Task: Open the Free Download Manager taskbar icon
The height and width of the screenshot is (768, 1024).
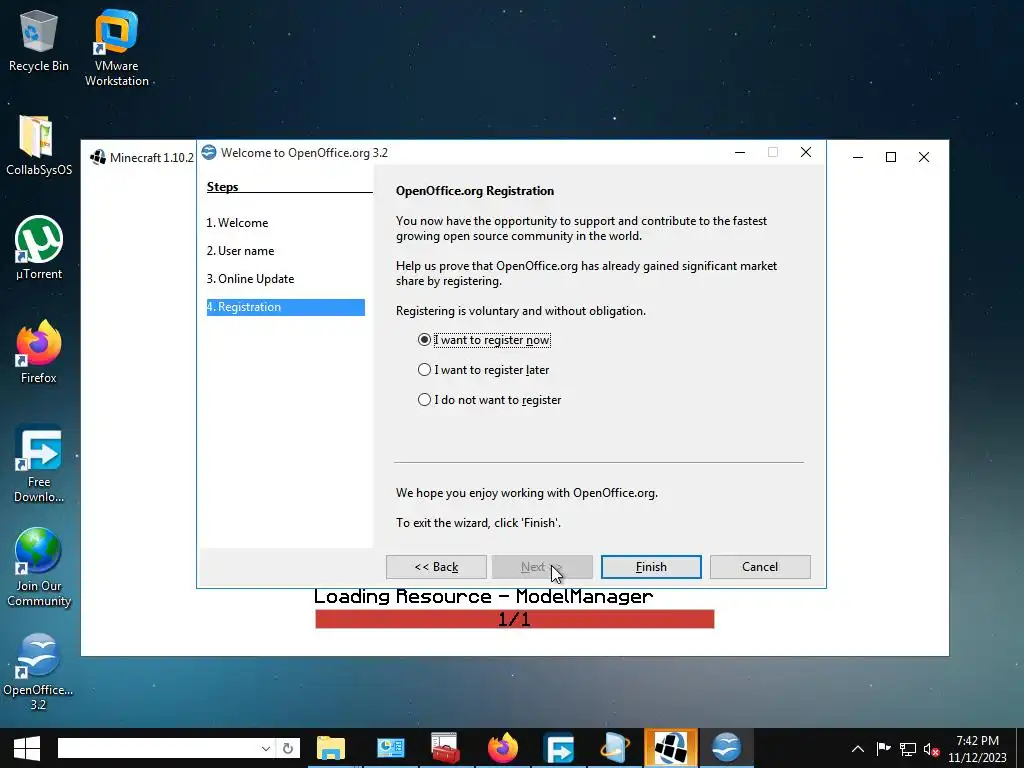Action: (559, 748)
